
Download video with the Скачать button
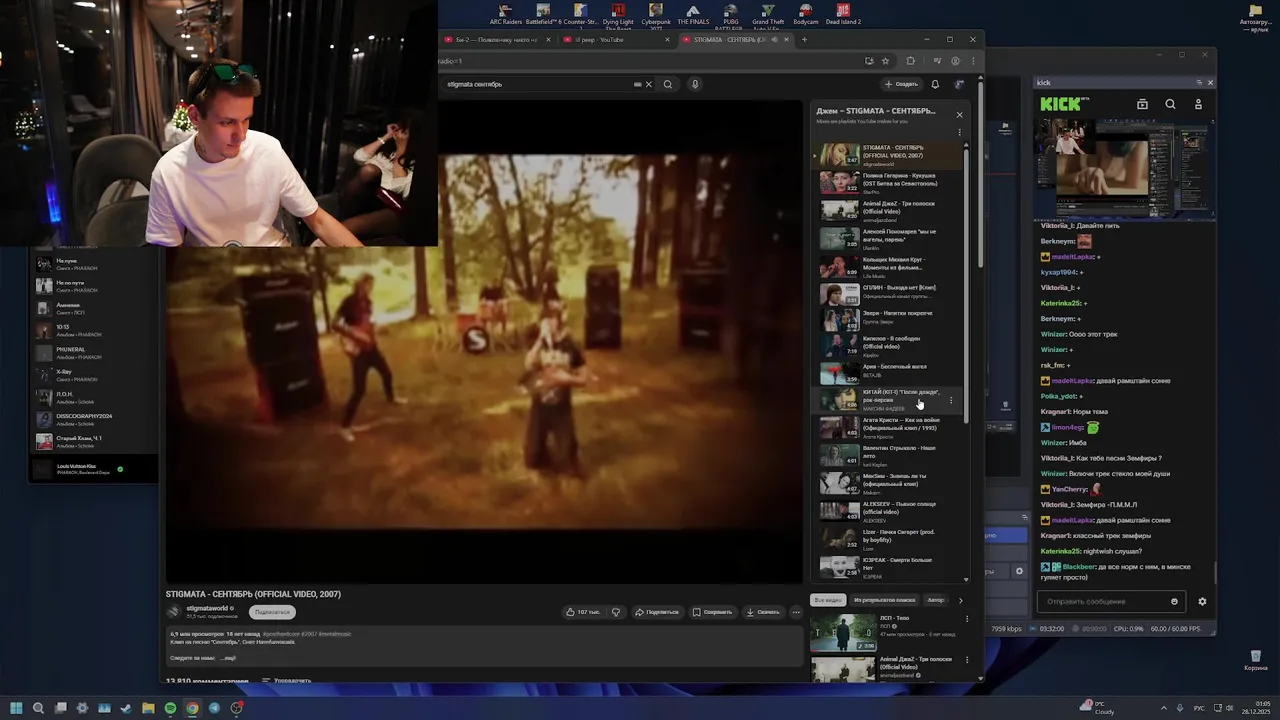[763, 612]
